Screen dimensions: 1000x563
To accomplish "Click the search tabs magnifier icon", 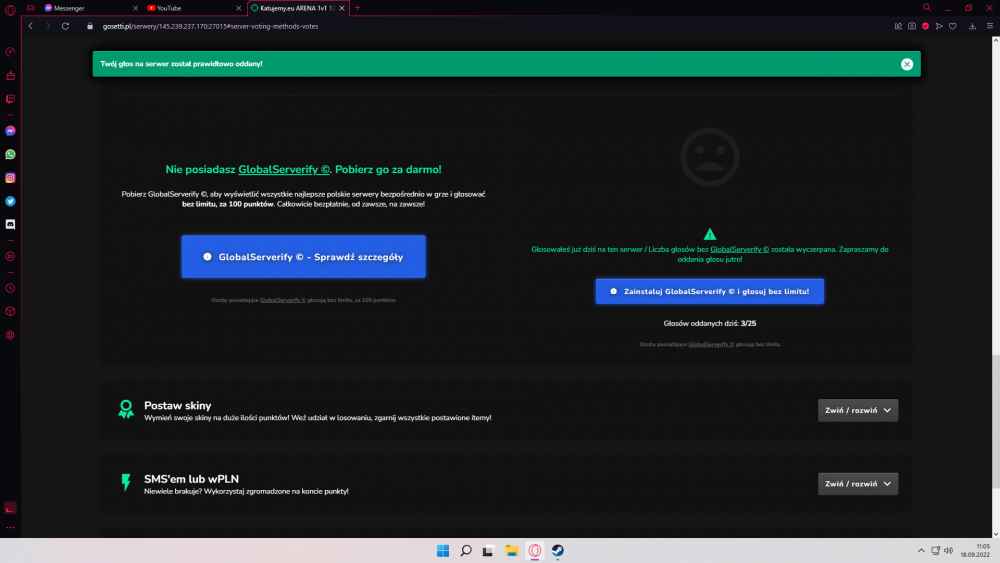I will tap(927, 8).
